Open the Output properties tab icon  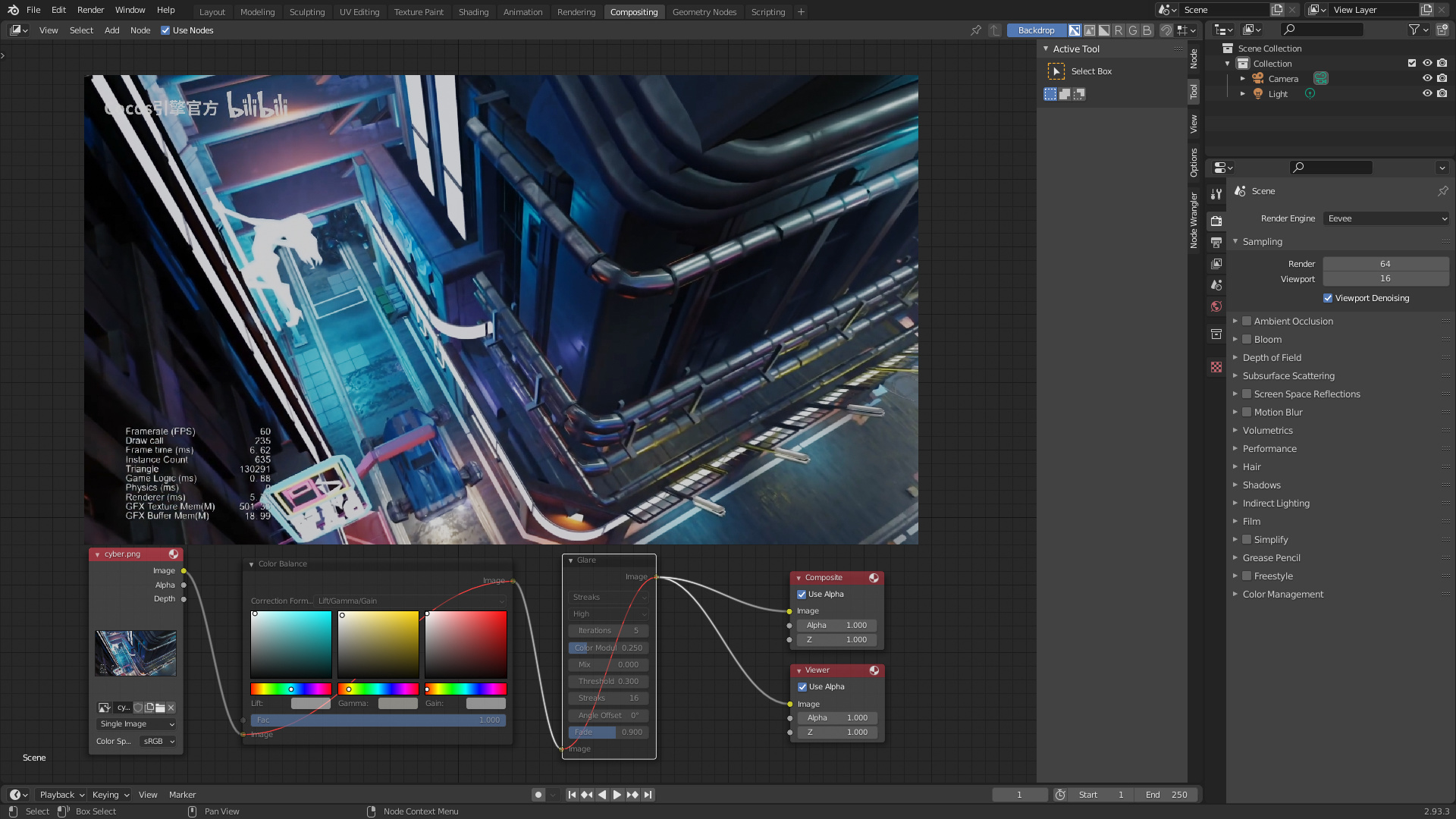(1216, 243)
